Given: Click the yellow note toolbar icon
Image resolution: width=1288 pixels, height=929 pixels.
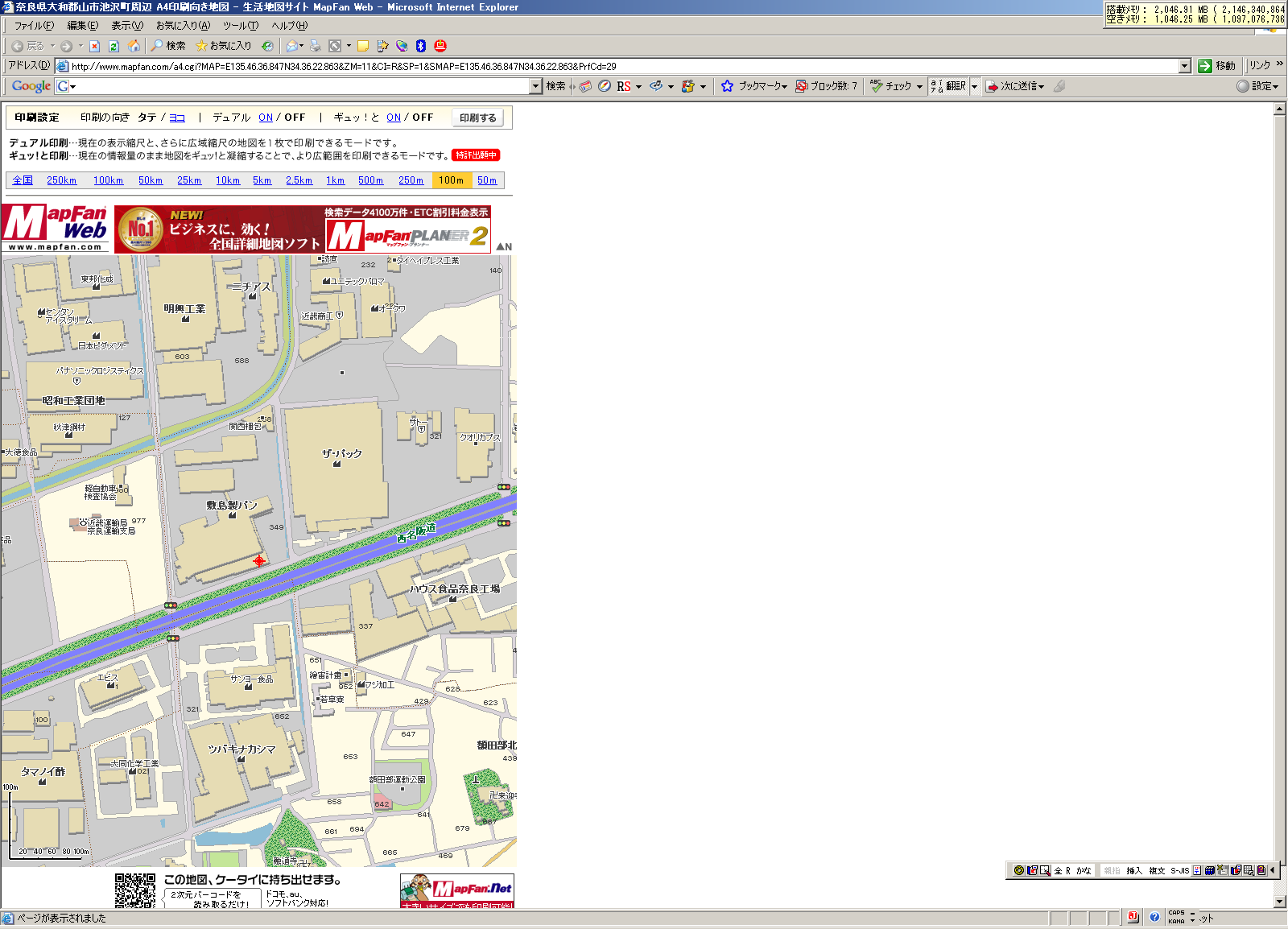Looking at the screenshot, I should tap(363, 46).
